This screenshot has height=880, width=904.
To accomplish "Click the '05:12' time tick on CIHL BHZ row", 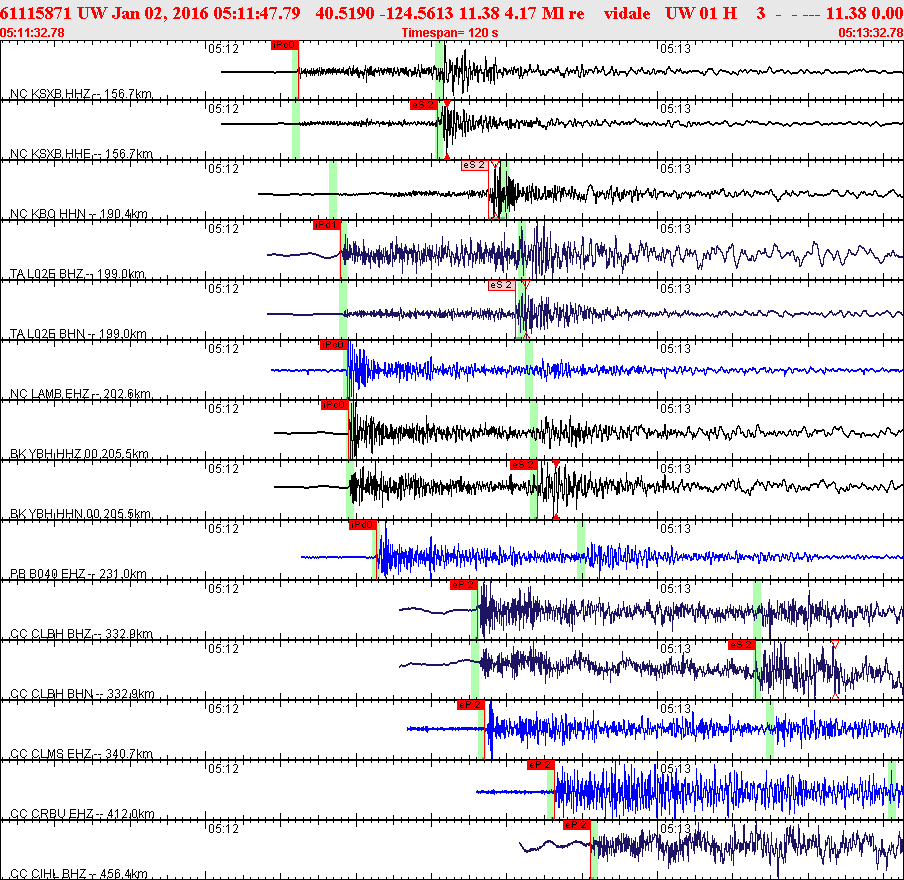I will coord(224,828).
